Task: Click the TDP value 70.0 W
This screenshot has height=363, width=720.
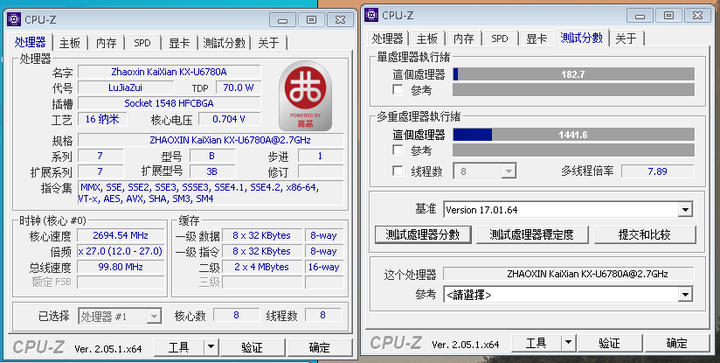Action: 238,87
